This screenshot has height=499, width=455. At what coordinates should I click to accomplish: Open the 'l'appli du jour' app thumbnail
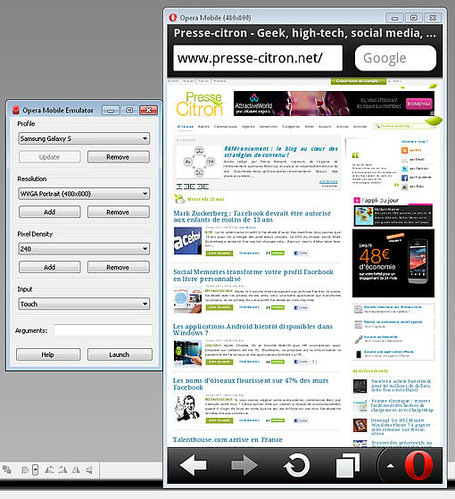[364, 216]
